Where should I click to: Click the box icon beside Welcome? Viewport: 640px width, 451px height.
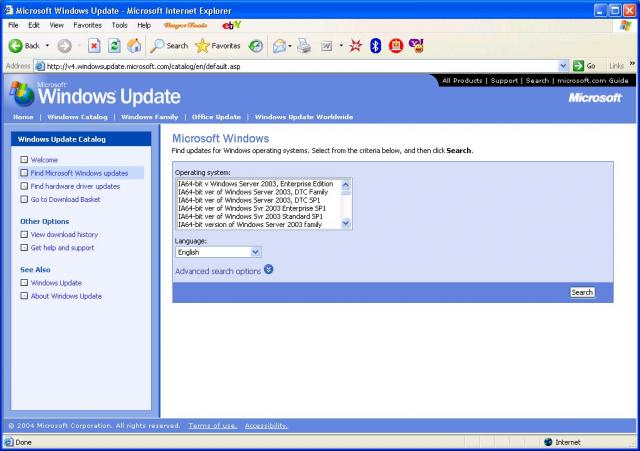click(24, 160)
